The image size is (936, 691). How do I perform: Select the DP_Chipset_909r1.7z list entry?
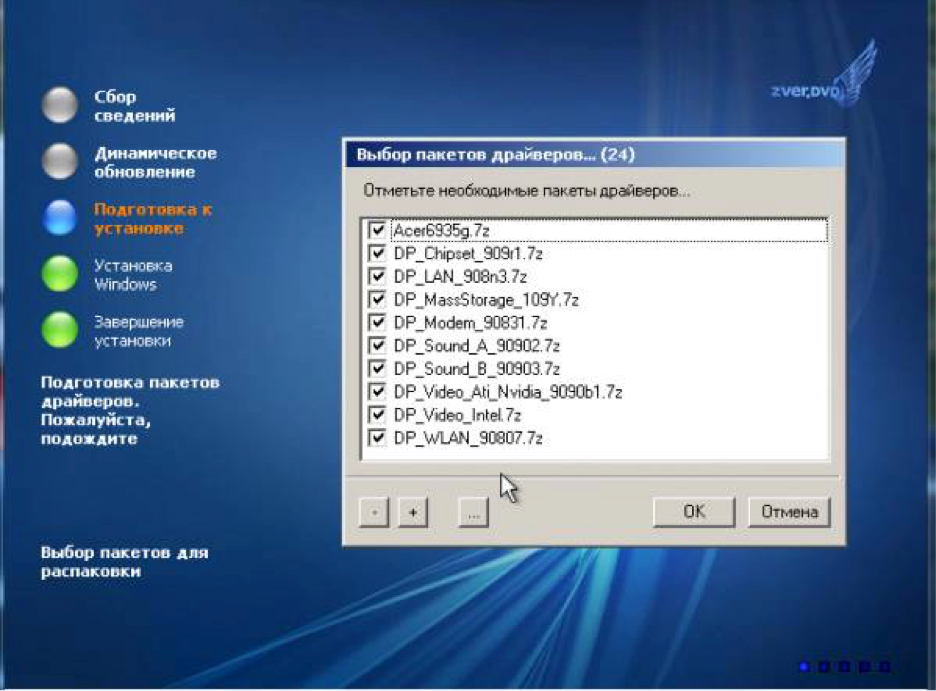click(468, 254)
